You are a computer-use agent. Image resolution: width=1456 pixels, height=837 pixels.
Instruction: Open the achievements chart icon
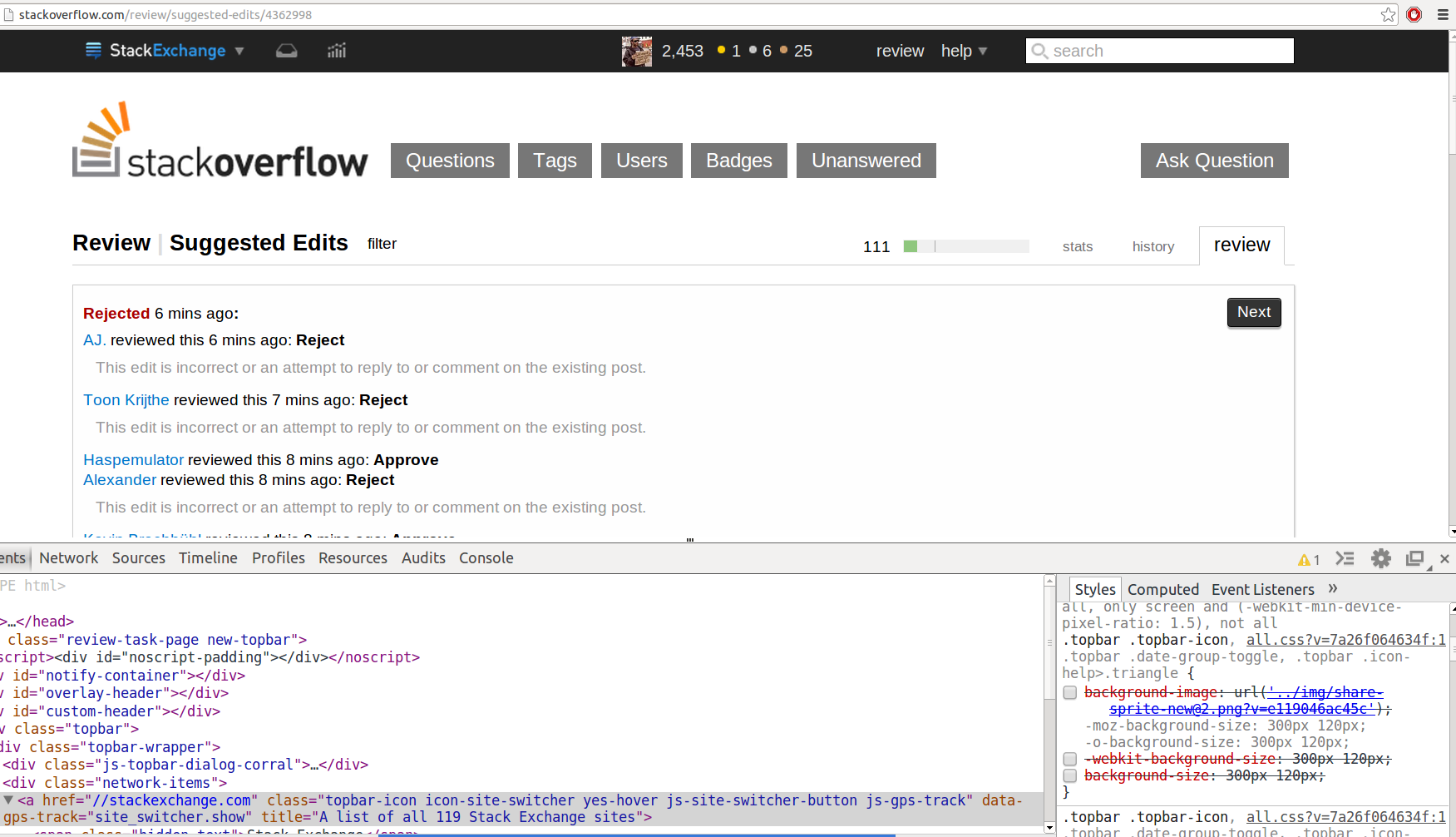point(337,51)
